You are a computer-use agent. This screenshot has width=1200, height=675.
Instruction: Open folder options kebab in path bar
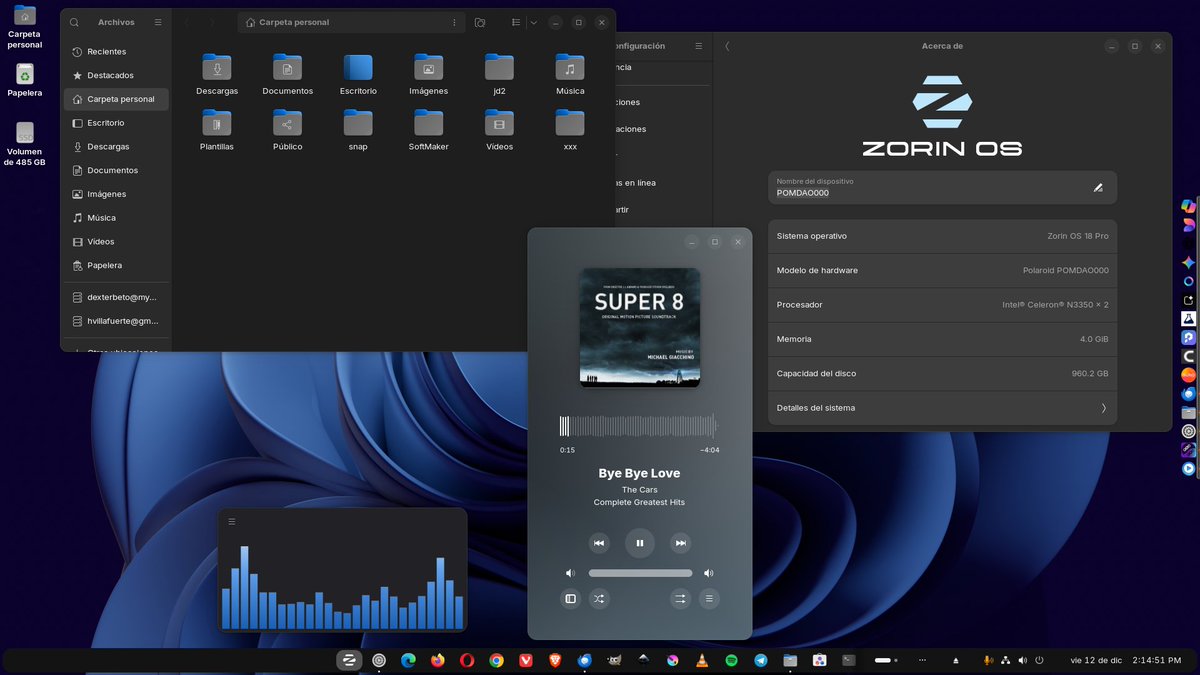454,22
